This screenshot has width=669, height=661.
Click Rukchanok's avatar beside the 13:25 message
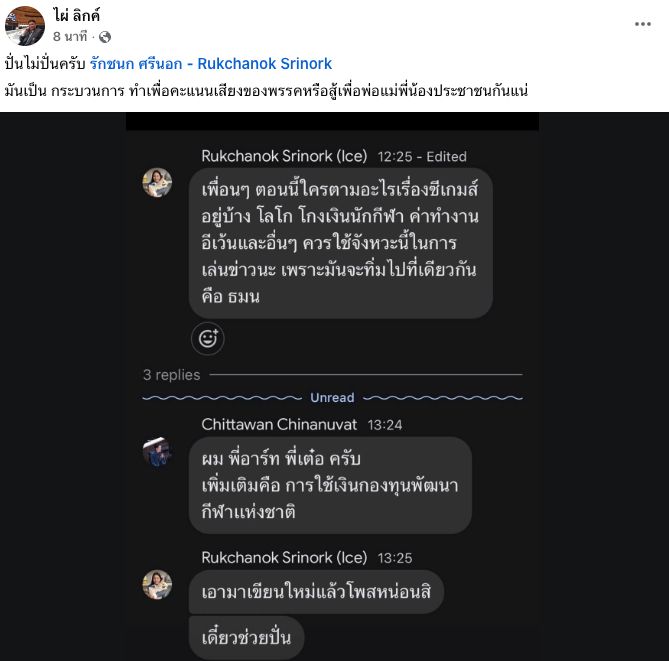[157, 585]
